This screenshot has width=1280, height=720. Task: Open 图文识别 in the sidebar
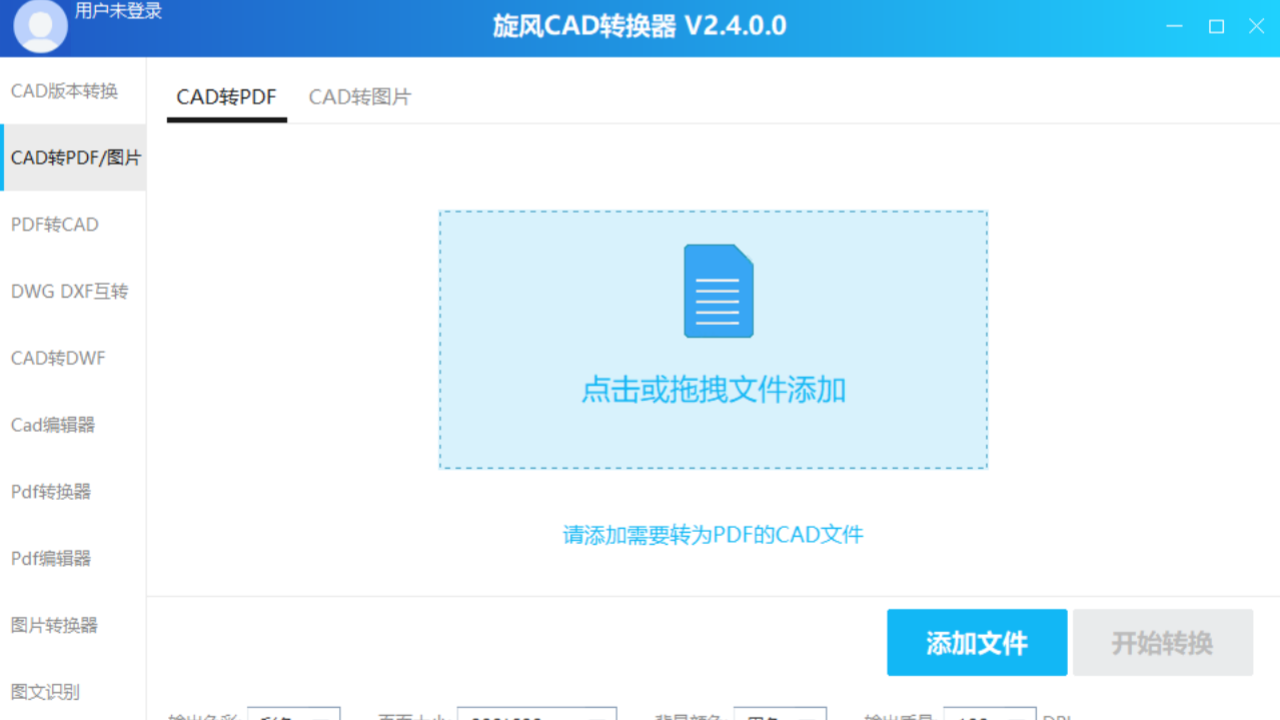point(45,692)
